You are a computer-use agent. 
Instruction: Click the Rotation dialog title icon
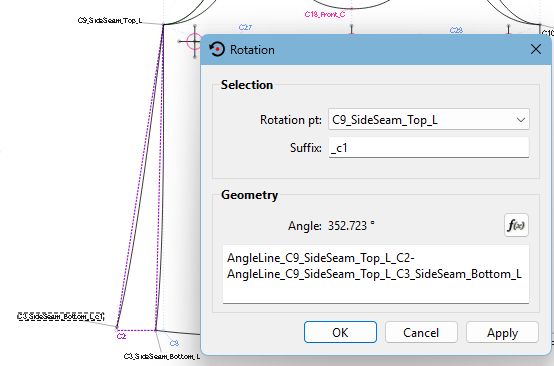click(217, 49)
